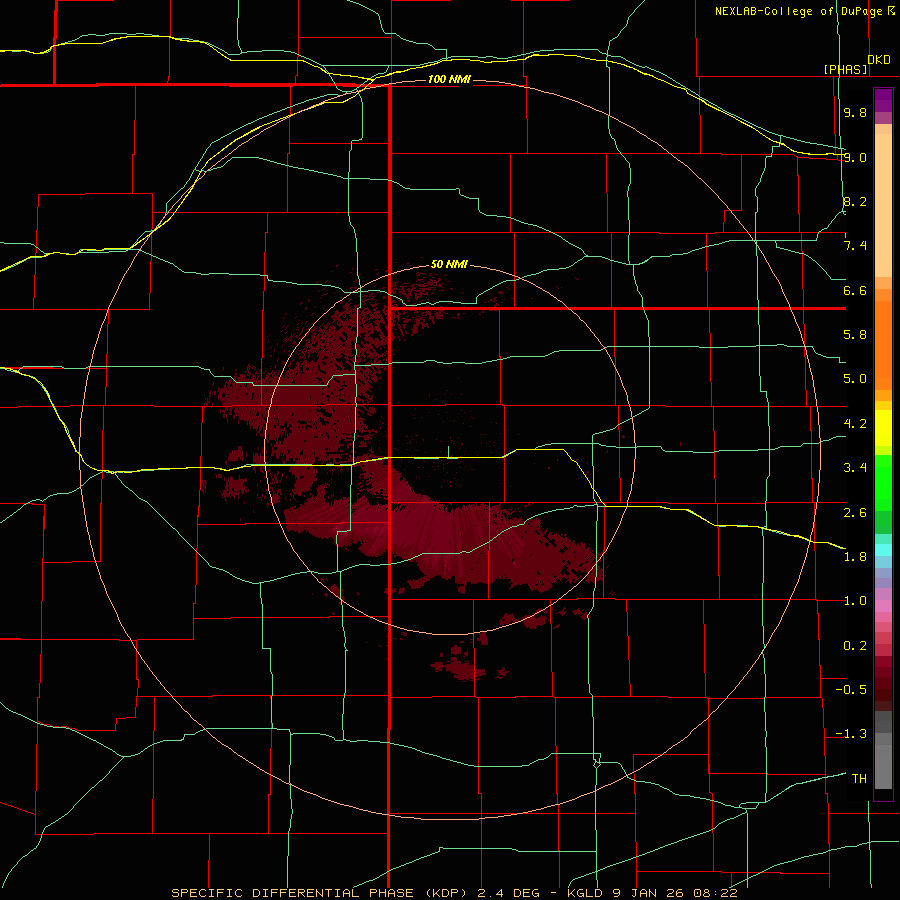Select the 0.2 scale value
Image resolution: width=900 pixels, height=900 pixels.
tap(855, 646)
